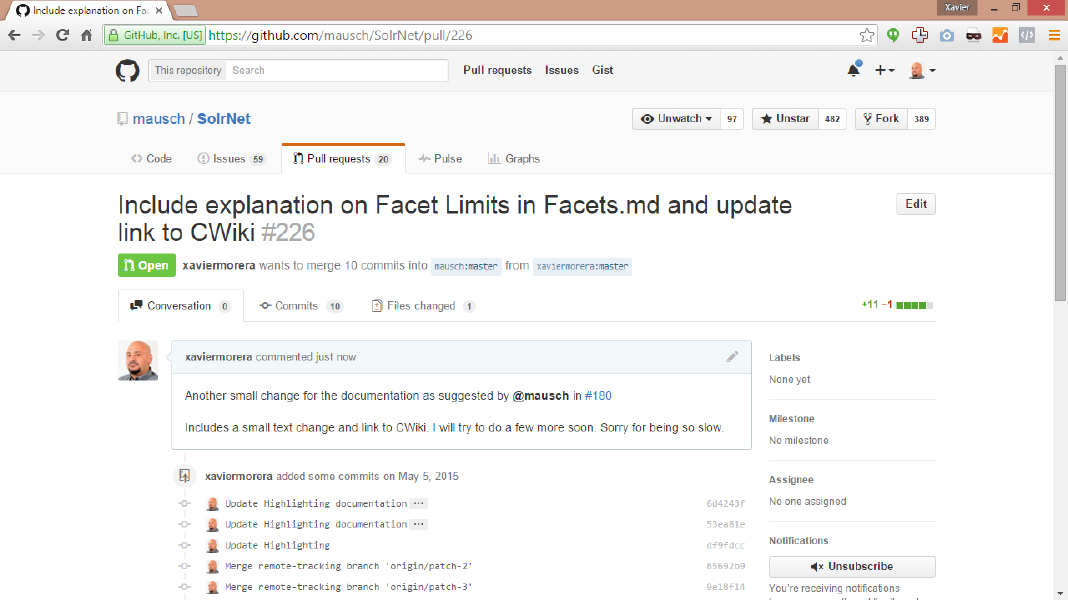Open the Graphs tab
This screenshot has width=1068, height=600.
click(x=514, y=159)
